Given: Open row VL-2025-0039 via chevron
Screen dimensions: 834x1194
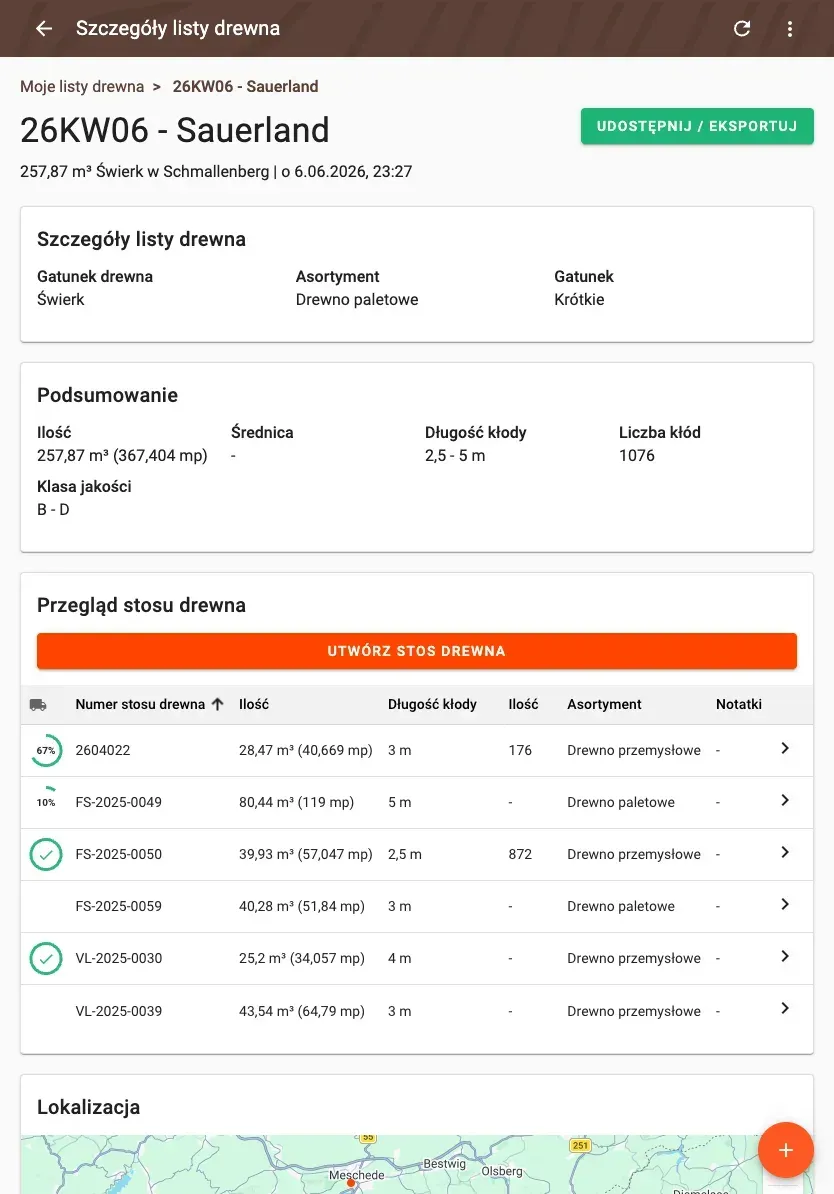Looking at the screenshot, I should click(784, 1008).
